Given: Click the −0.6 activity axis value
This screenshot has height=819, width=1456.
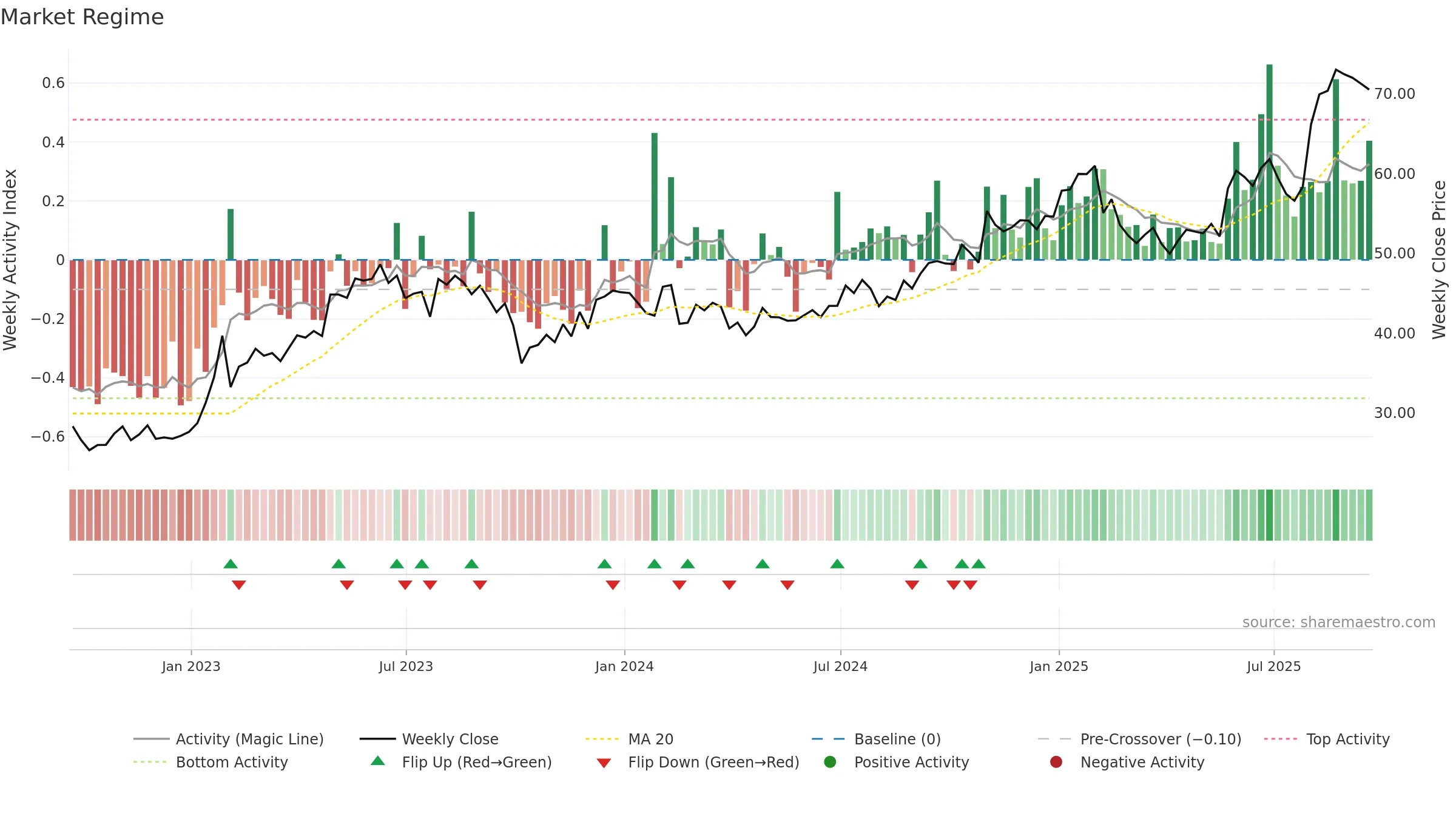Looking at the screenshot, I should [x=48, y=436].
